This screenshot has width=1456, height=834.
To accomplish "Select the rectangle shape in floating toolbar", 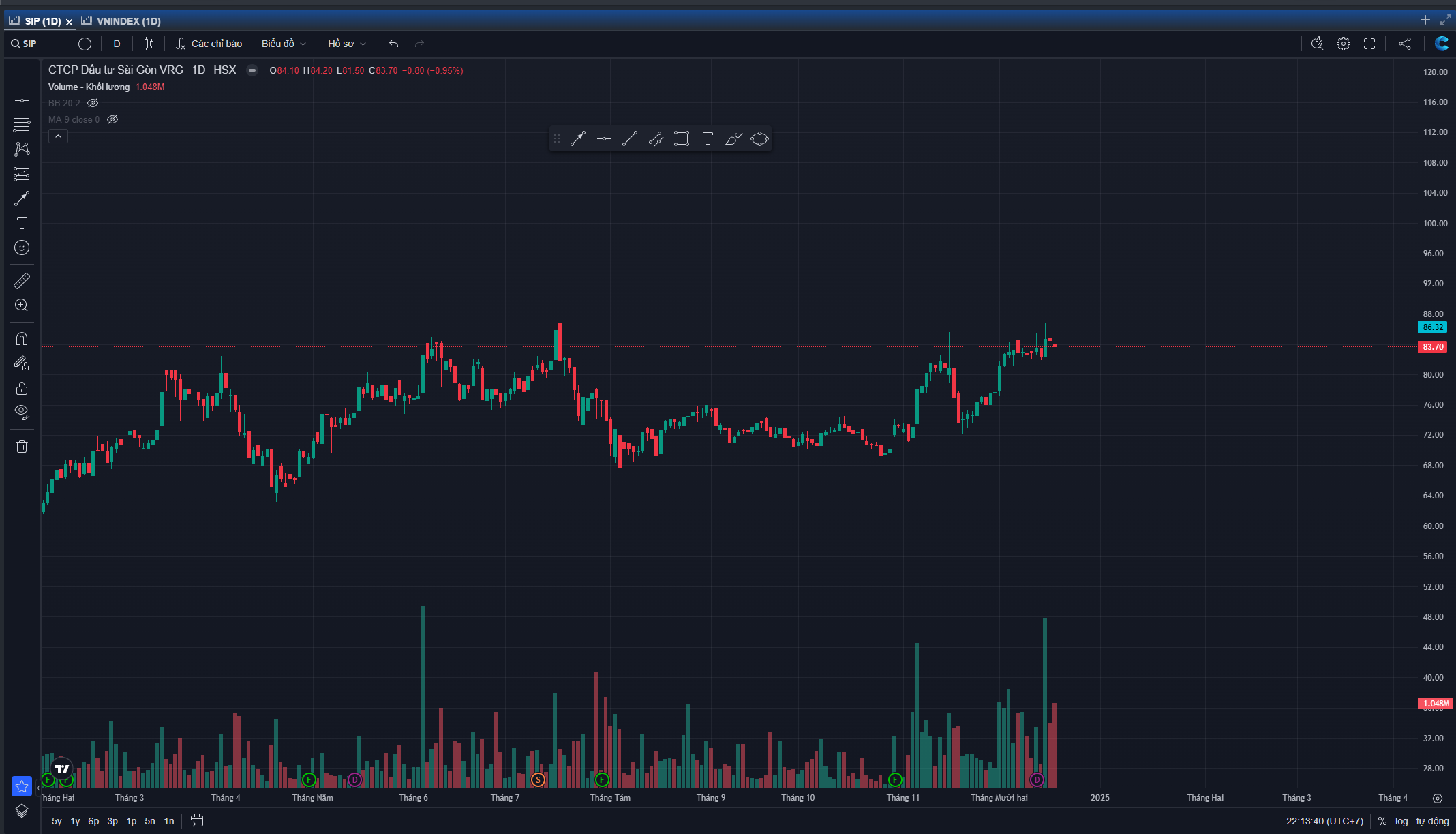I will [682, 139].
